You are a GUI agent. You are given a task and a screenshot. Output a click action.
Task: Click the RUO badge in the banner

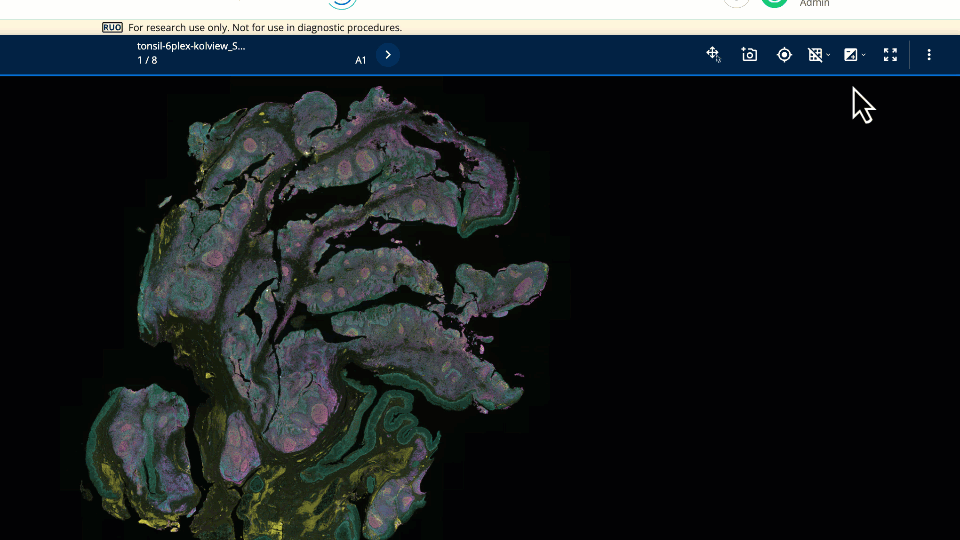tap(112, 28)
